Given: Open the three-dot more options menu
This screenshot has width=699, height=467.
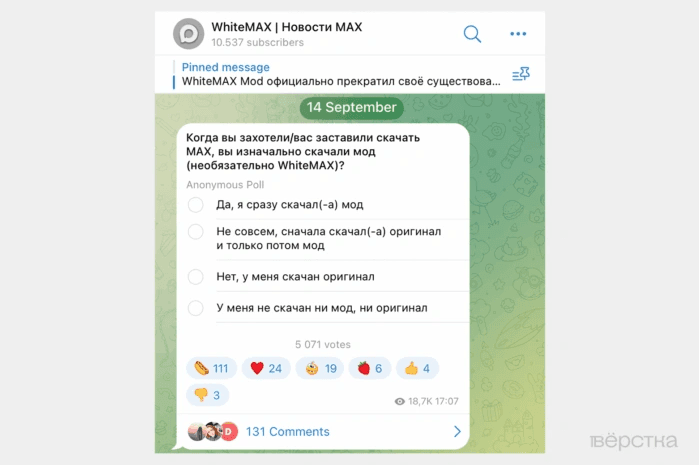Looking at the screenshot, I should click(x=518, y=34).
